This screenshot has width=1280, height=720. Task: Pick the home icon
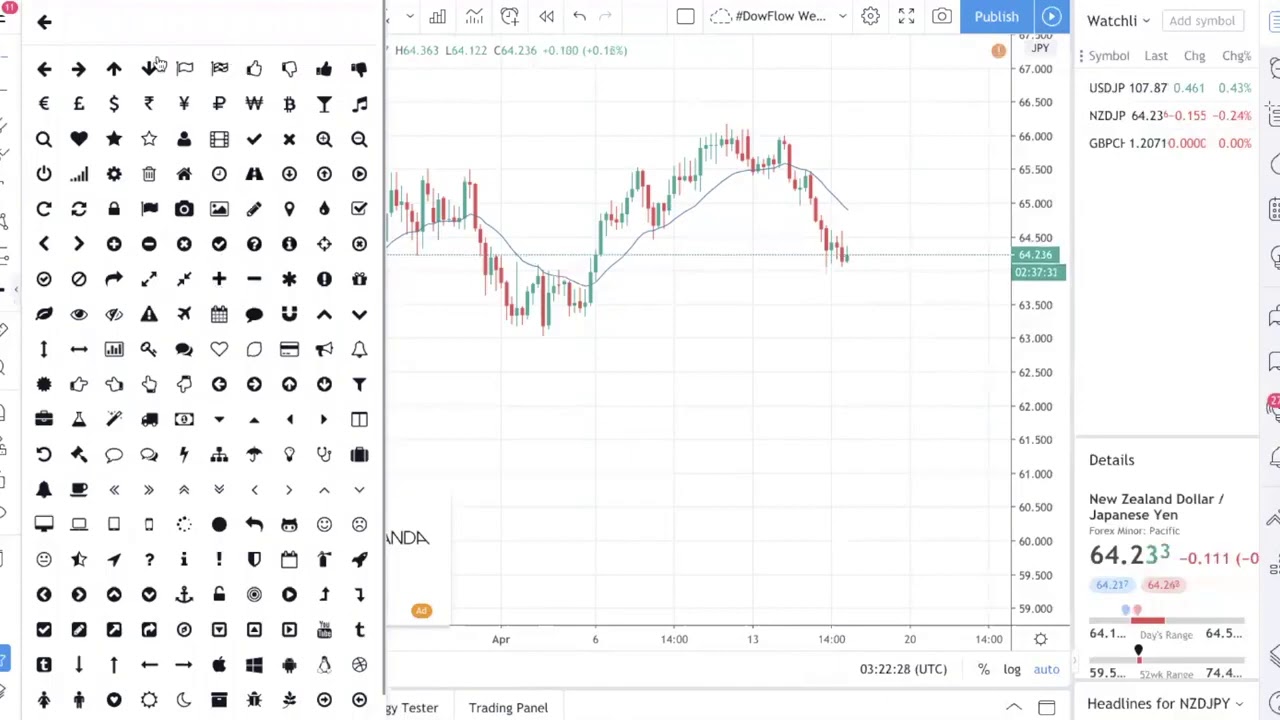(184, 174)
